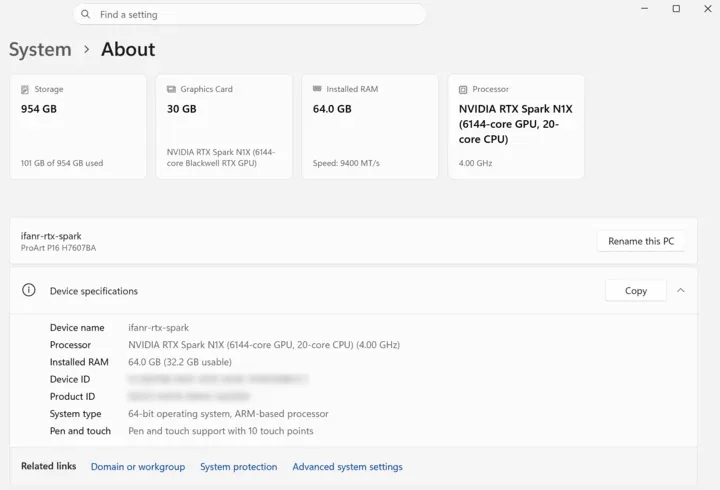The width and height of the screenshot is (720, 490).
Task: Select the 64.0 GB installed RAM value
Action: click(332, 109)
